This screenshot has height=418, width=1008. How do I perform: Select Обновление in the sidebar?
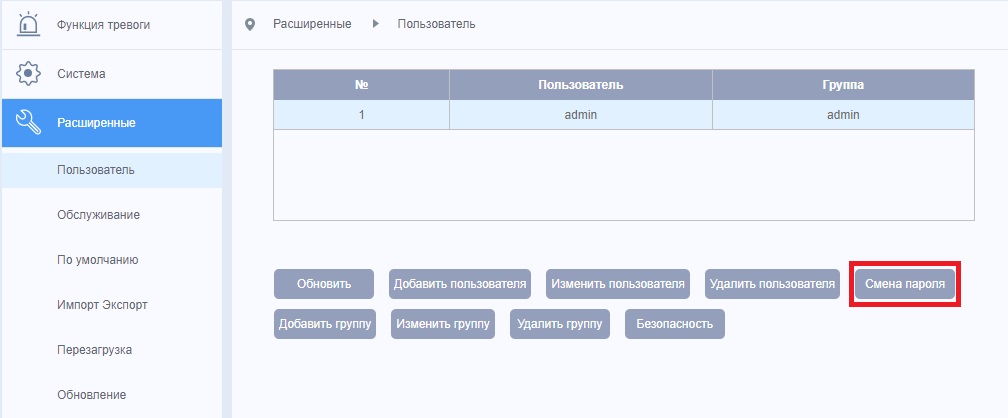(92, 395)
